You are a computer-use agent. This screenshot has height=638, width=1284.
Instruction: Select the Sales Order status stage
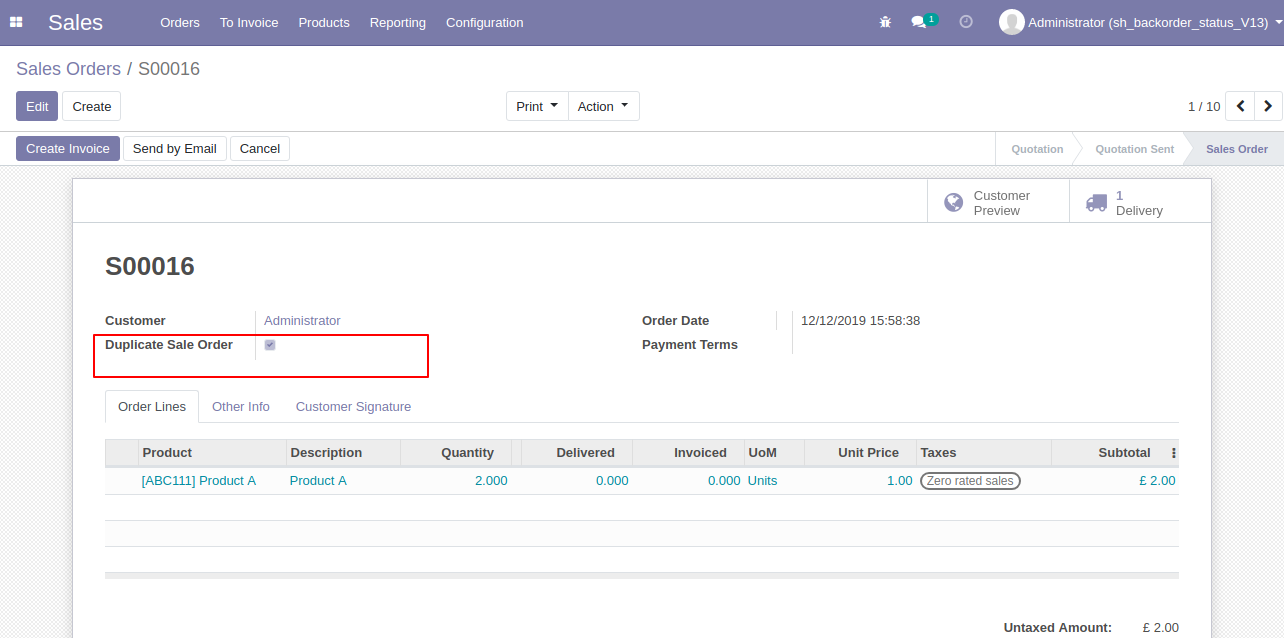click(x=1236, y=149)
